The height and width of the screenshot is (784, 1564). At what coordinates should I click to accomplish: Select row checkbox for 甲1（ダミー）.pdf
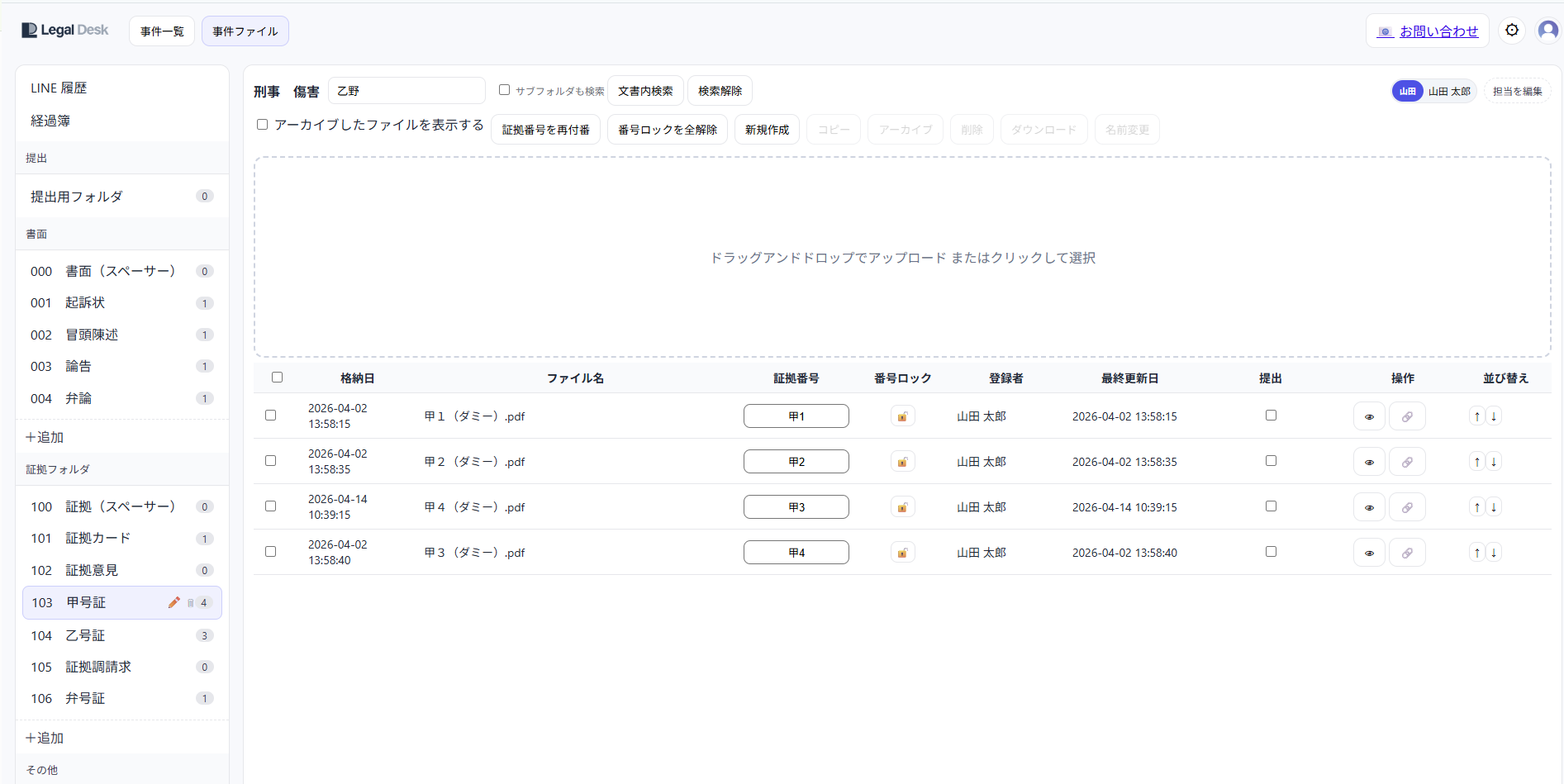(270, 415)
